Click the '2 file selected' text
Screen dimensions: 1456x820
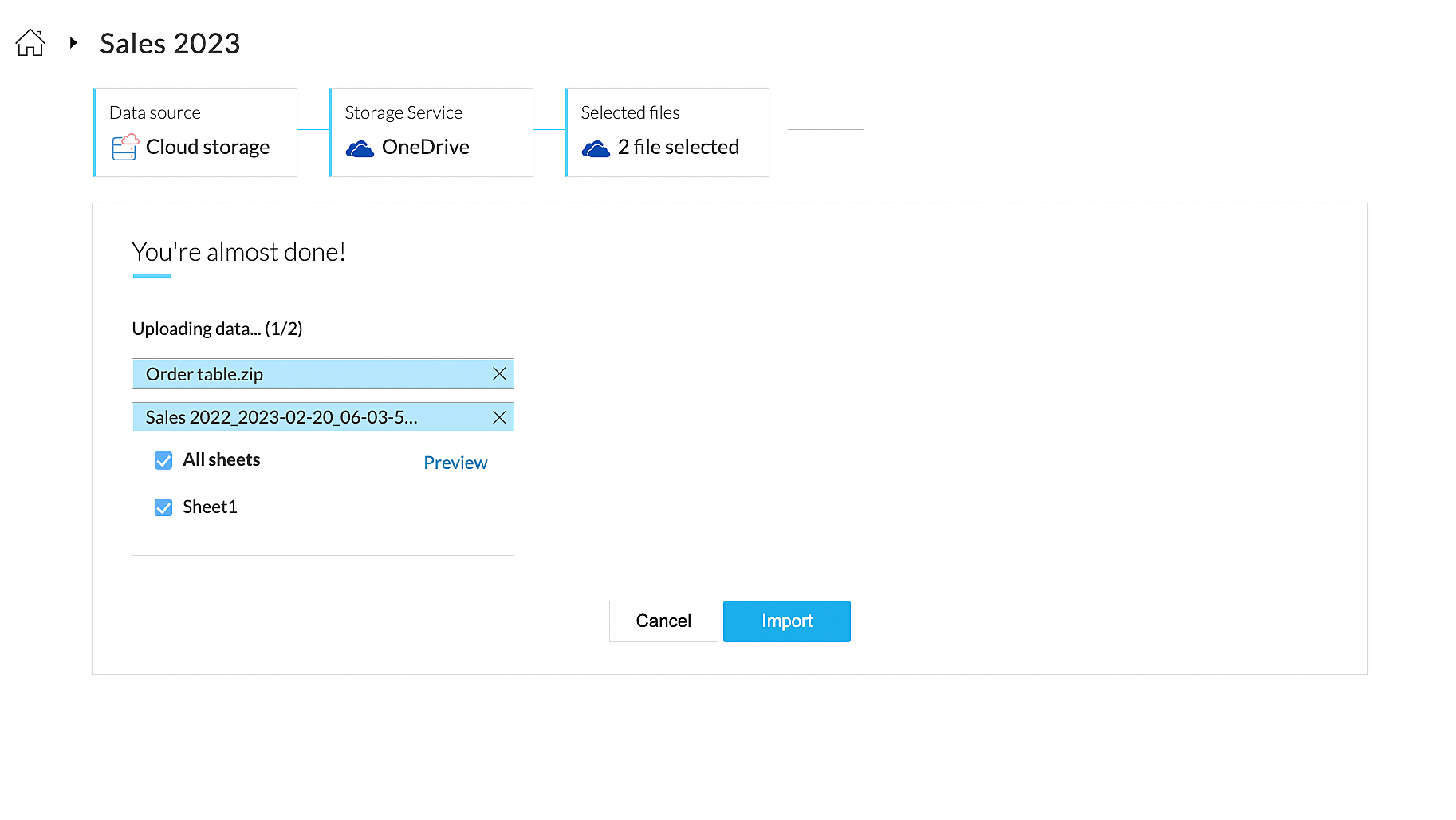(679, 147)
